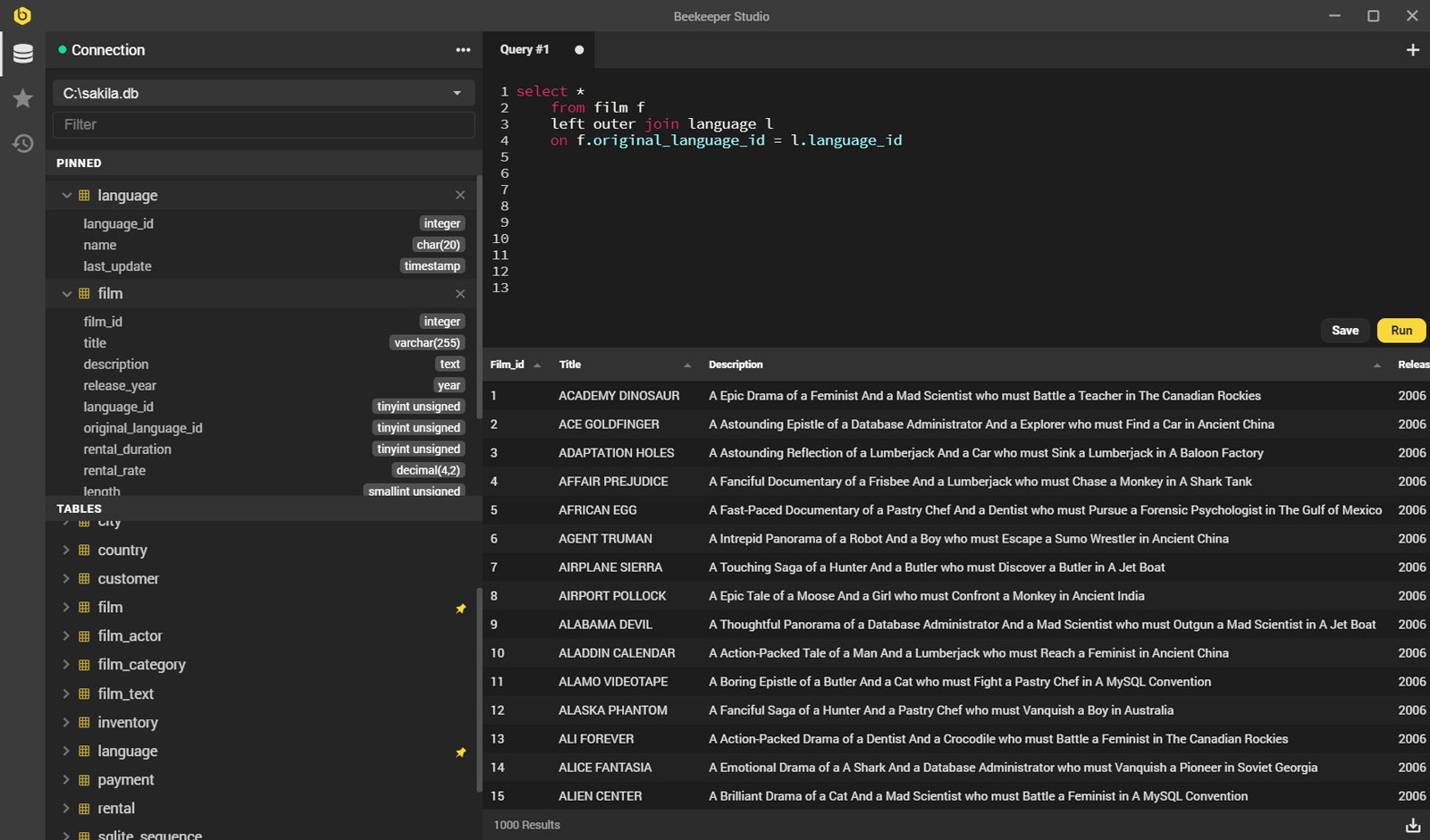Collapse the pinned language table columns
Screen dimensions: 1430x840
click(66, 196)
